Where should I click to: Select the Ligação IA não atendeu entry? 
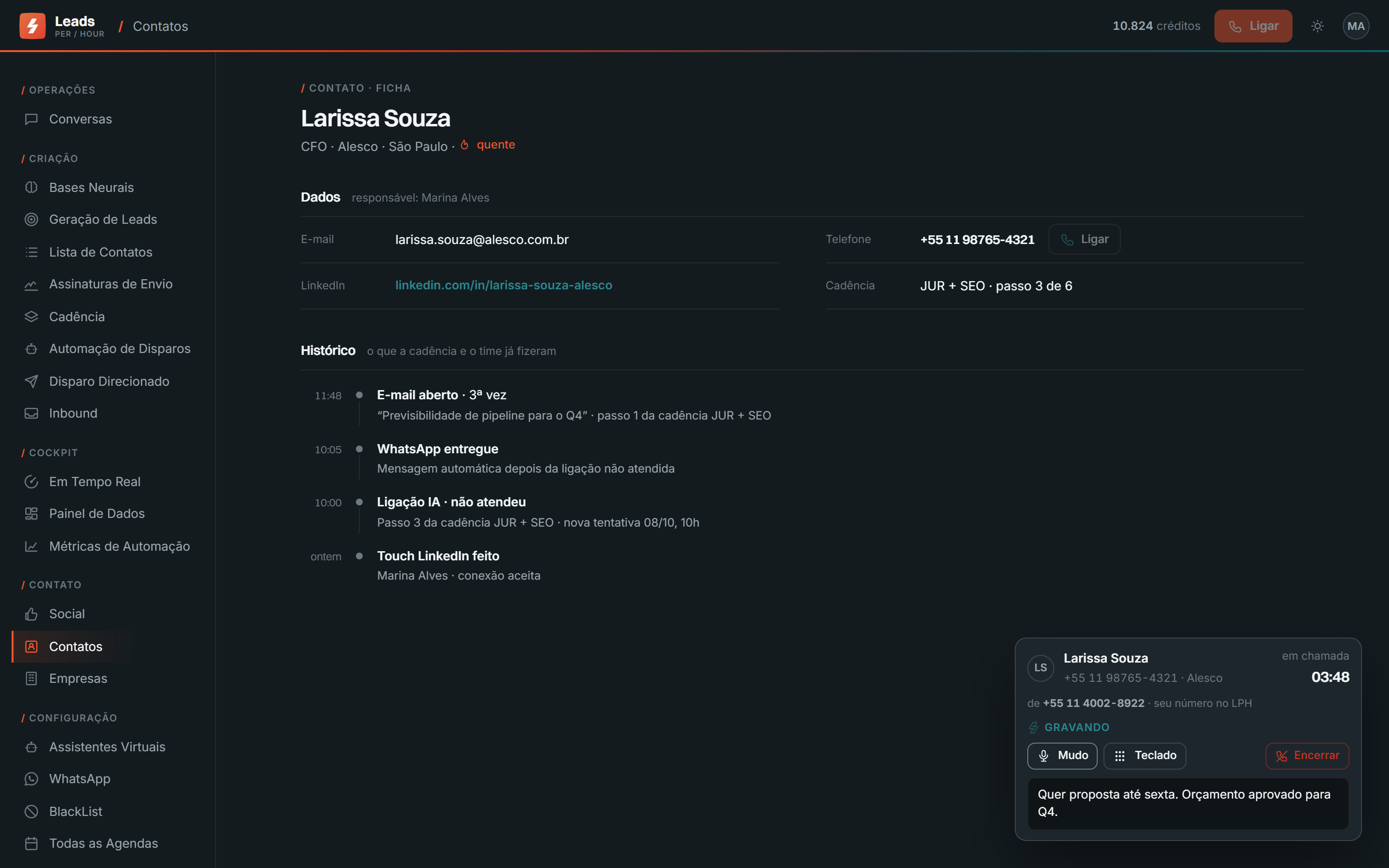538,512
